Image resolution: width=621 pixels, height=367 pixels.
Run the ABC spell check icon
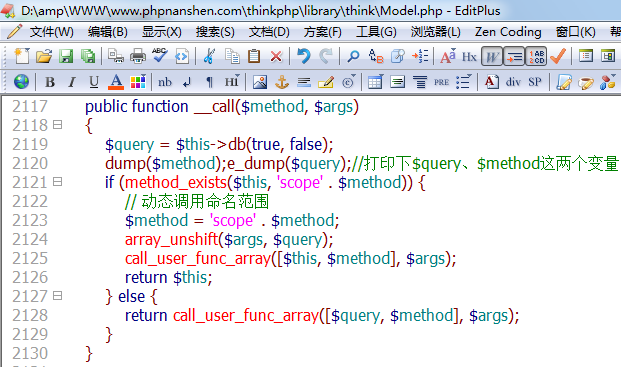tap(160, 56)
